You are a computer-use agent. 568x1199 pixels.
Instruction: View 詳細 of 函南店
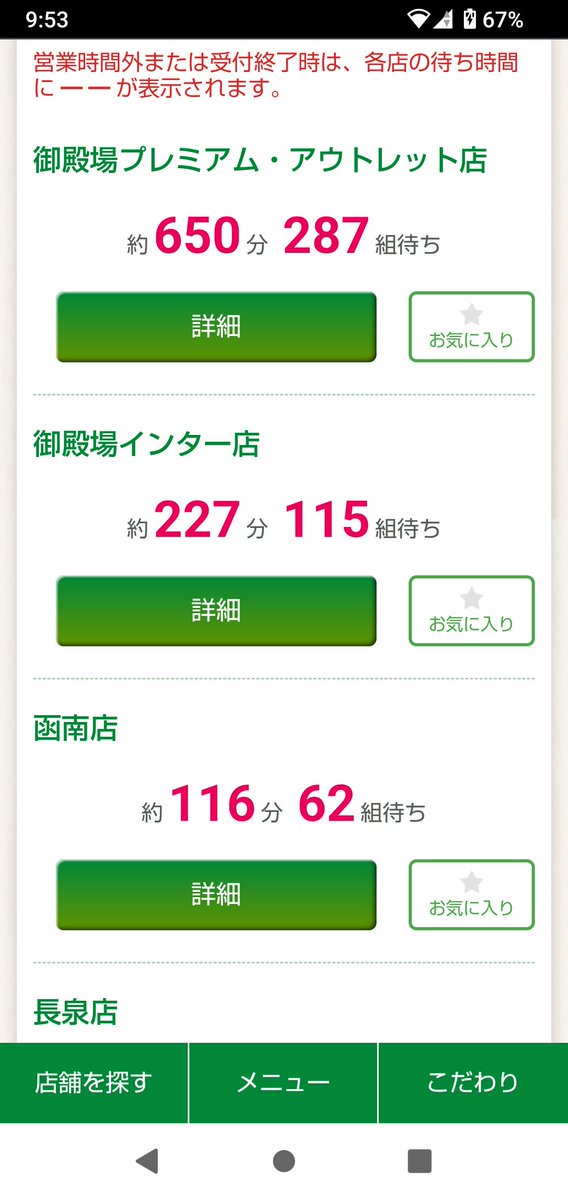tap(216, 895)
